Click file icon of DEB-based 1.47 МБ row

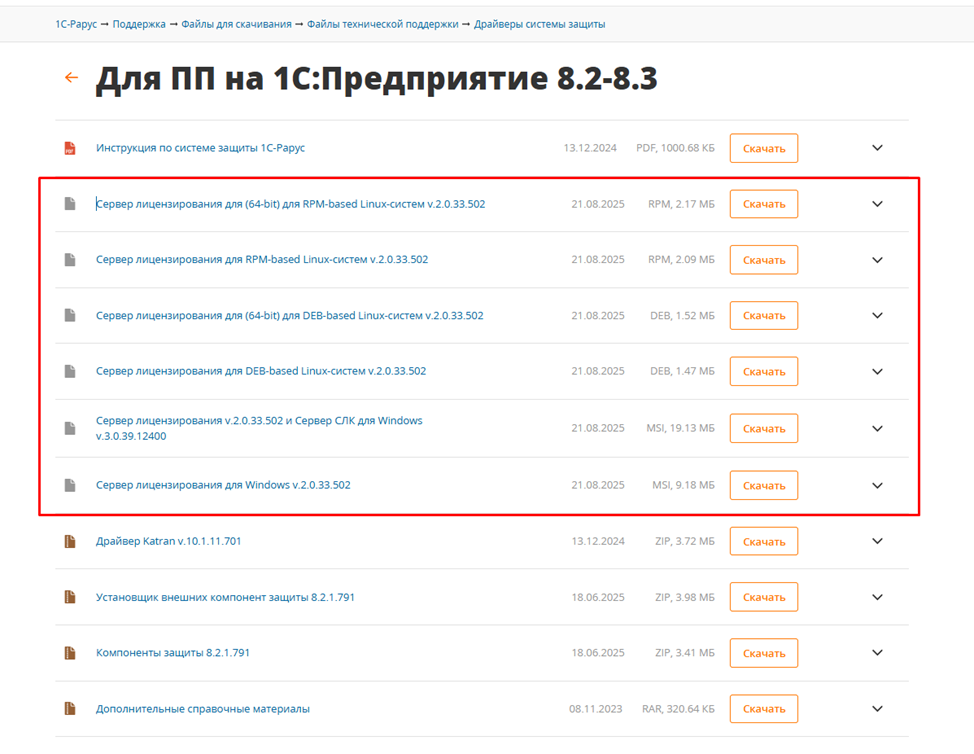70,371
